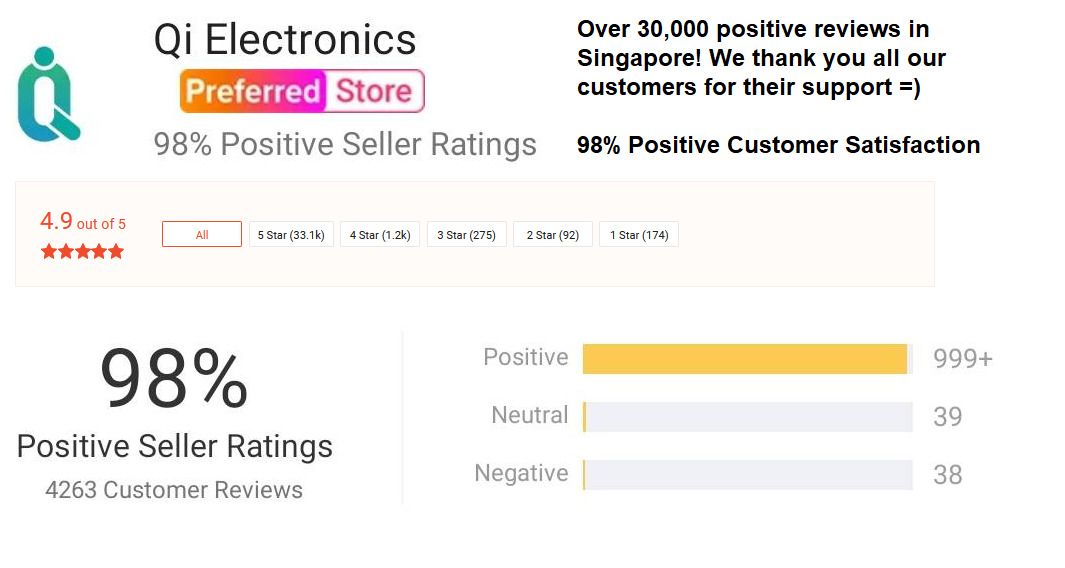Click the 98% Positive Customer Satisfaction text
This screenshot has width=1065, height=568.
tap(778, 145)
